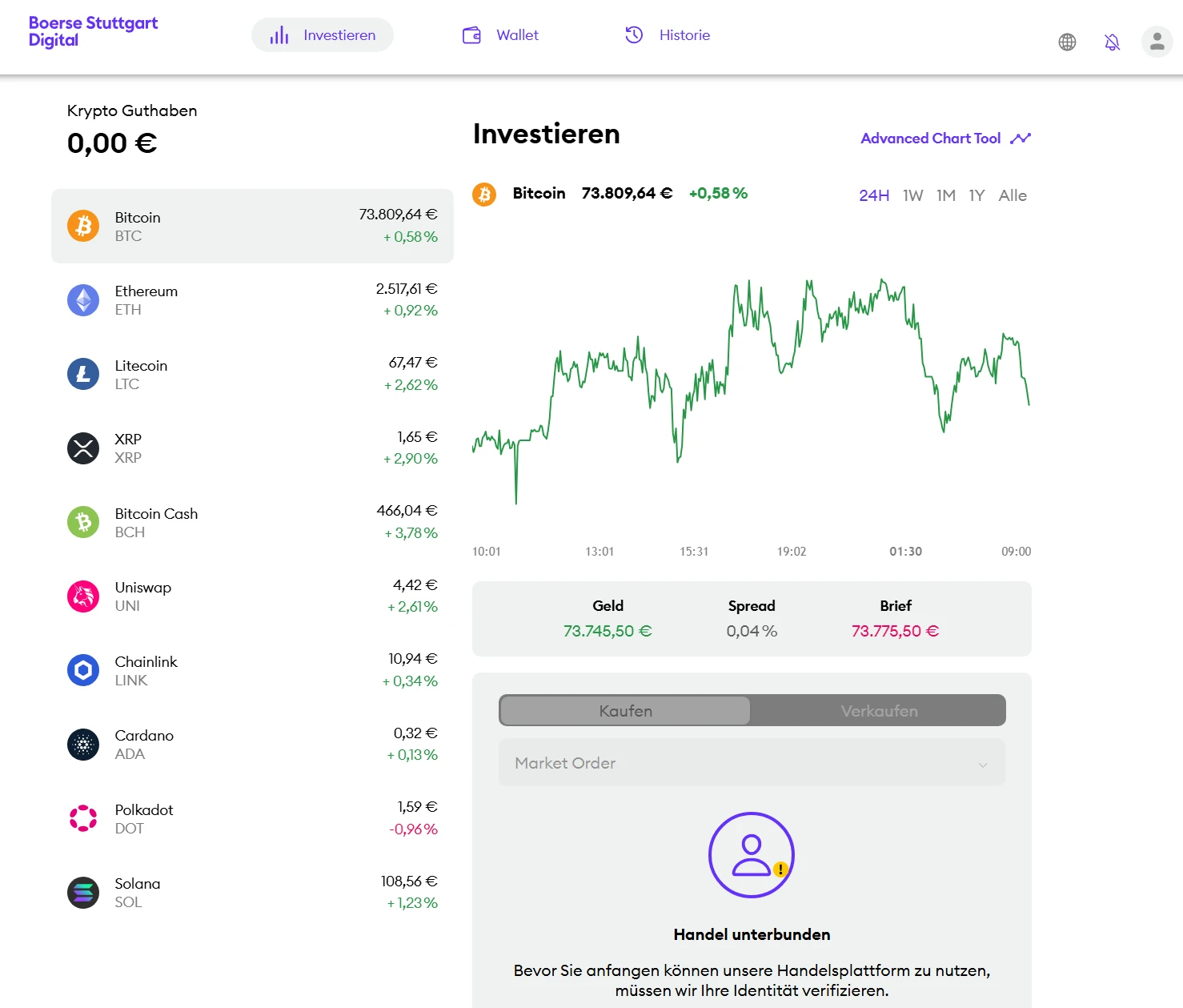This screenshot has height=1008, width=1183.
Task: Click the Handel unterbunden heading
Action: [x=752, y=934]
